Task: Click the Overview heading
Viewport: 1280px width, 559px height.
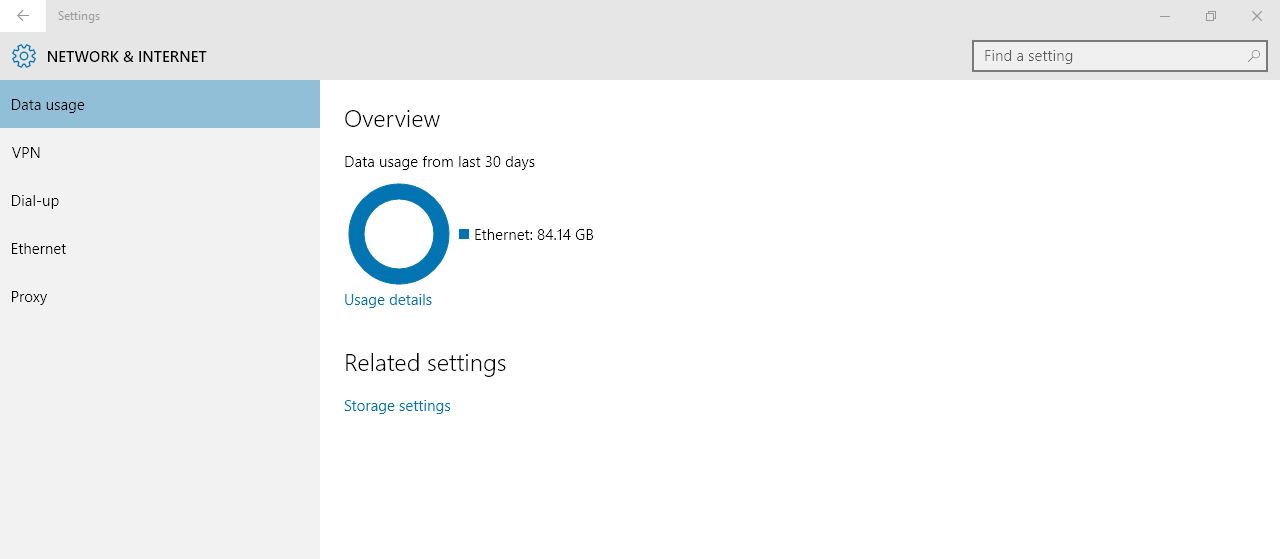Action: point(392,119)
